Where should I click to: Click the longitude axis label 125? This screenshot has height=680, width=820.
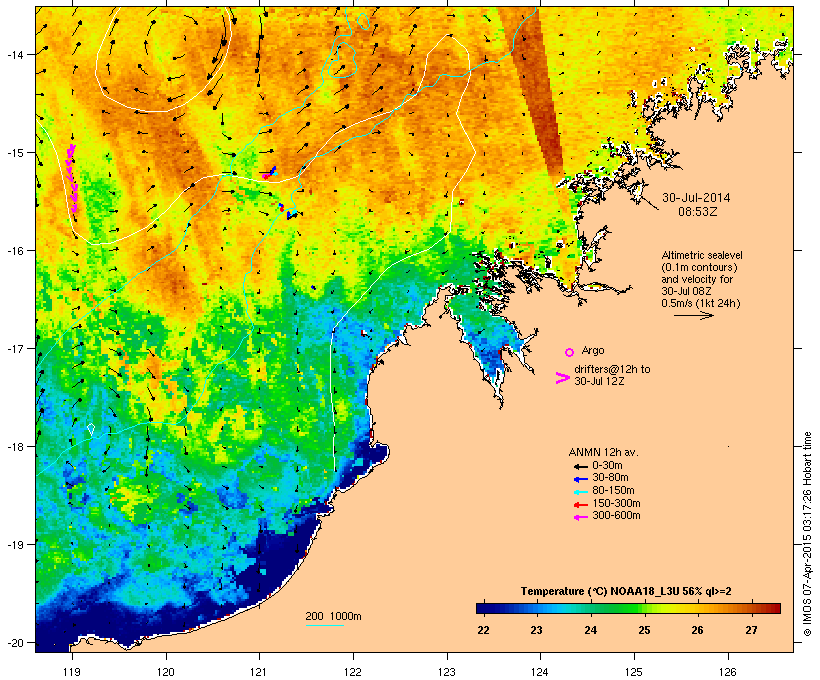pos(634,672)
